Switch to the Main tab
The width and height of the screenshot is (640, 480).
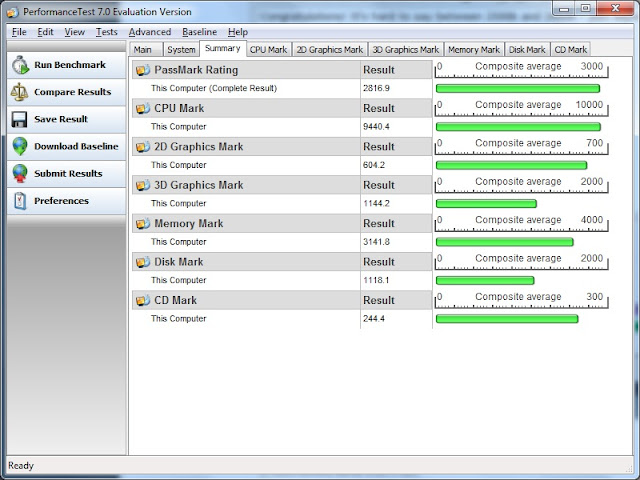(x=146, y=50)
